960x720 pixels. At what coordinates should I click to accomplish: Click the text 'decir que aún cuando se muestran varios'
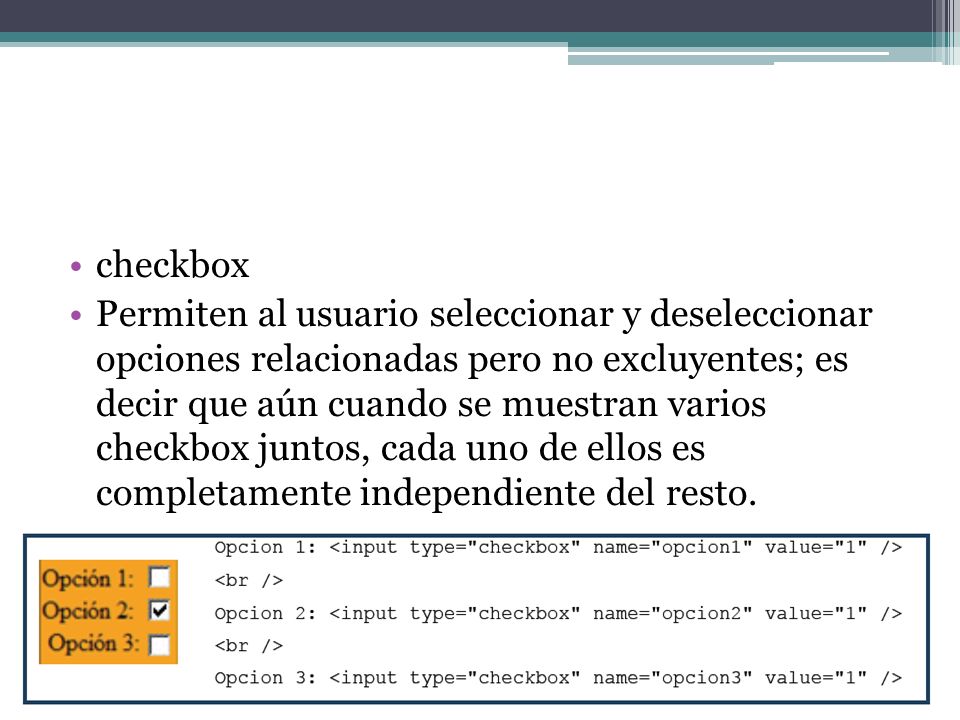pos(431,405)
